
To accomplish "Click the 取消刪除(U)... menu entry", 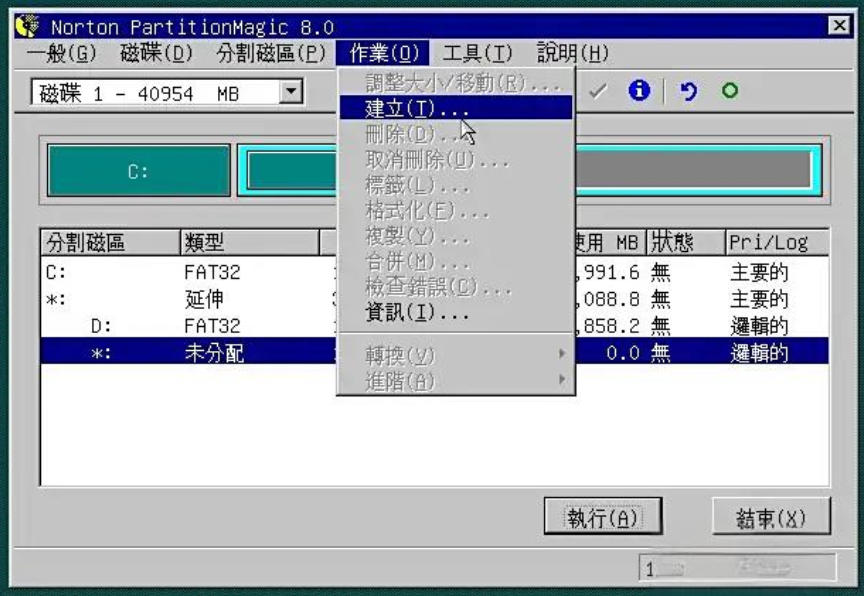I will coord(456,160).
